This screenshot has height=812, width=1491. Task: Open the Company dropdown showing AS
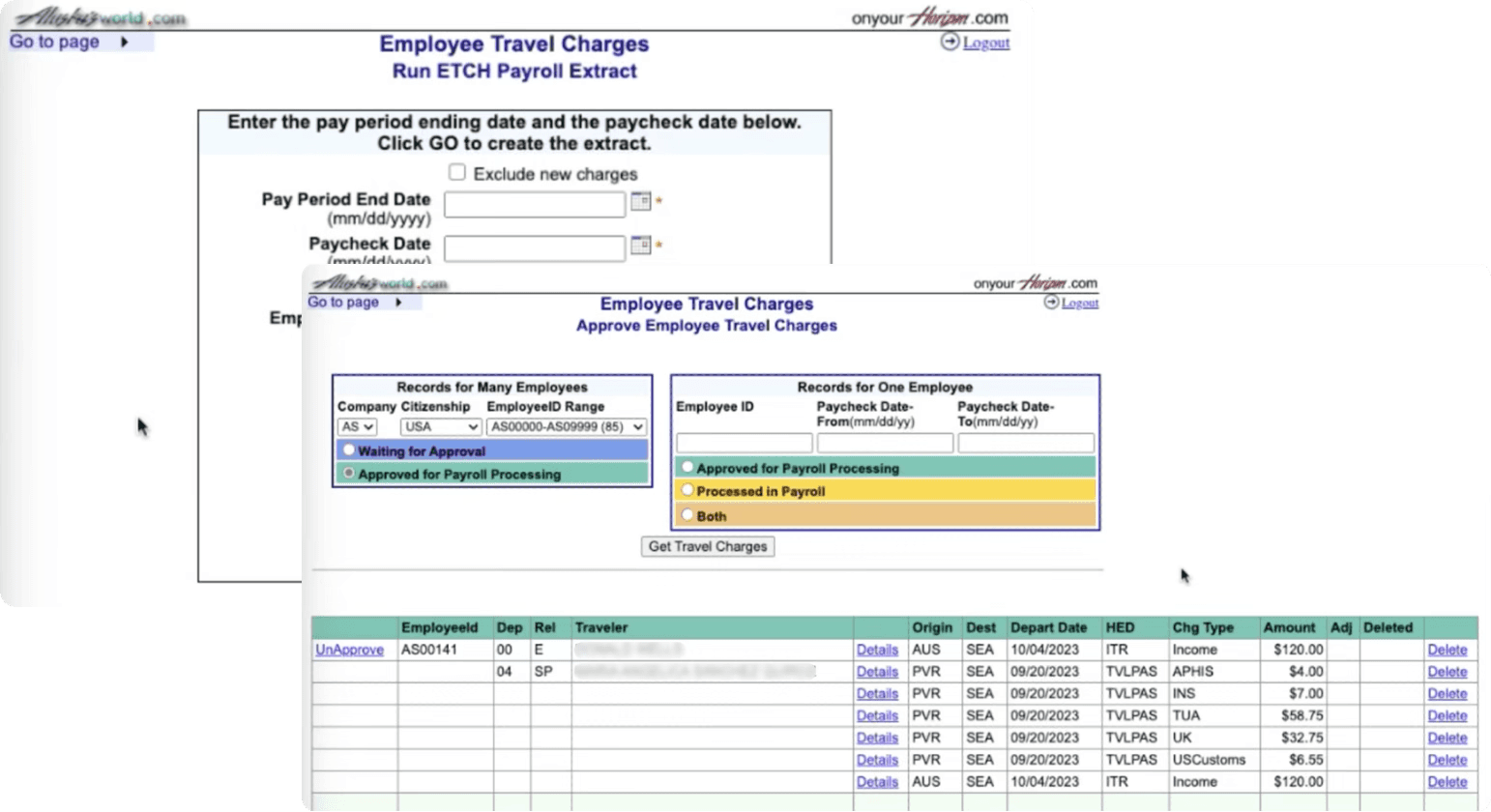[x=357, y=426]
